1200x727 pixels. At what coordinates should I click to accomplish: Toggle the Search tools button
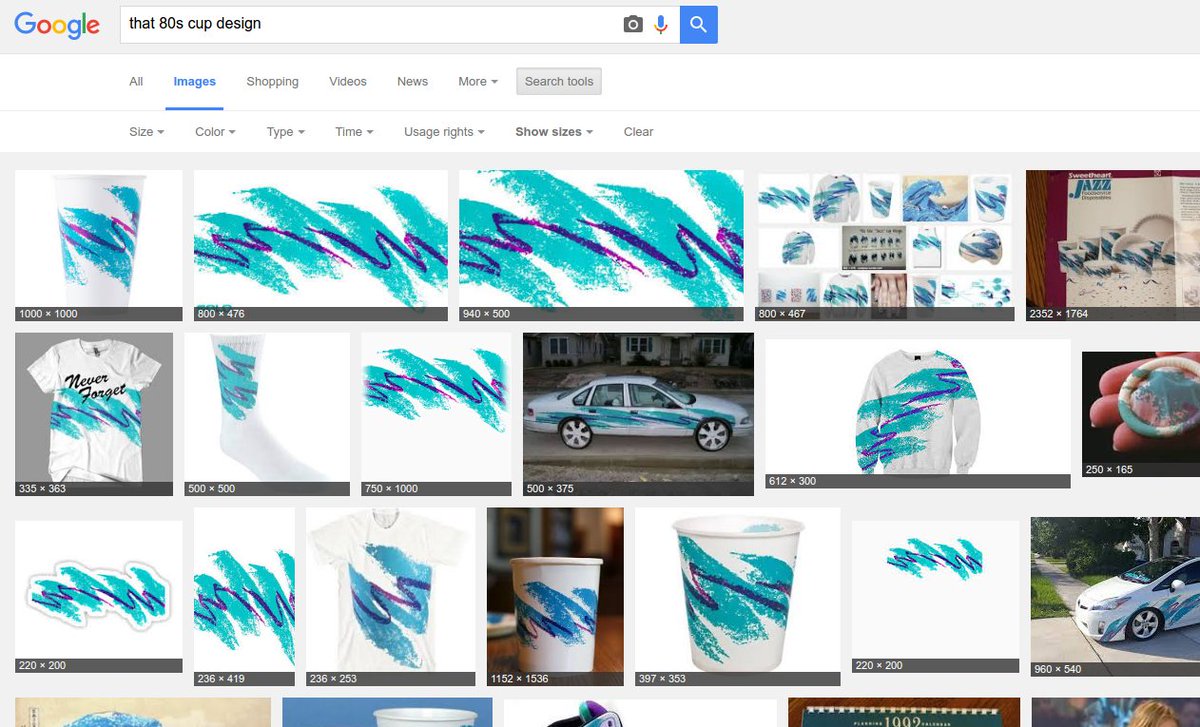click(x=559, y=82)
